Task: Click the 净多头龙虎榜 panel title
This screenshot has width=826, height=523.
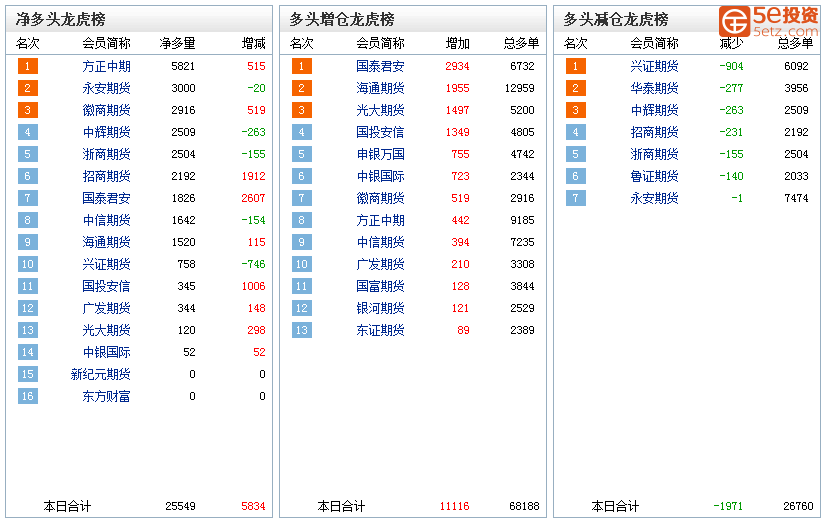Action: (61, 19)
